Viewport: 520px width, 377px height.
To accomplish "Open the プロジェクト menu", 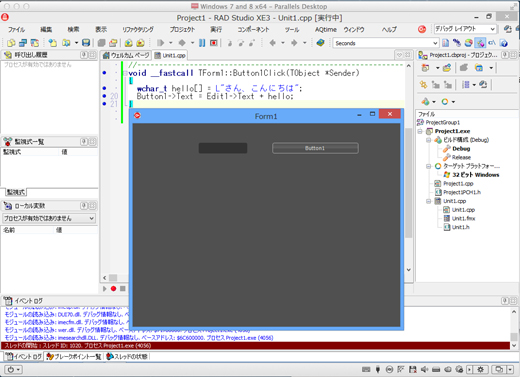I will [182, 30].
